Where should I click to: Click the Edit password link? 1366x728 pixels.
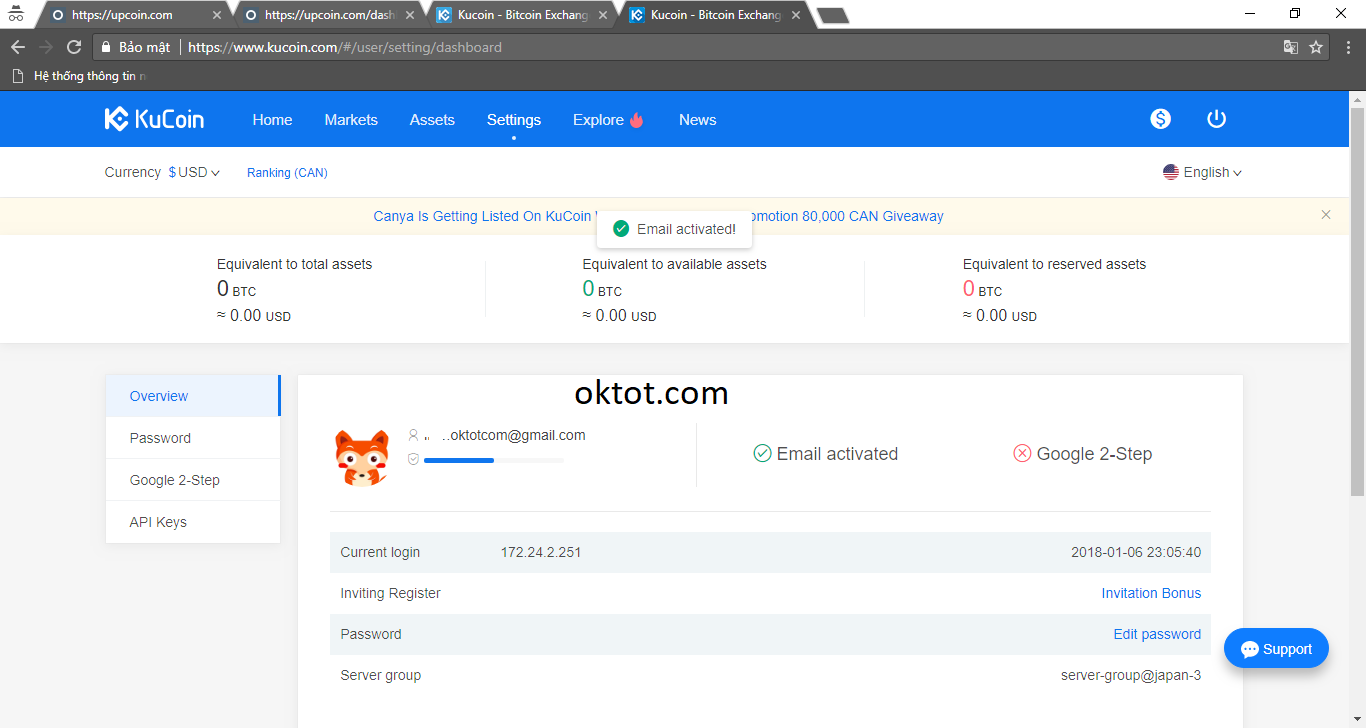1157,634
